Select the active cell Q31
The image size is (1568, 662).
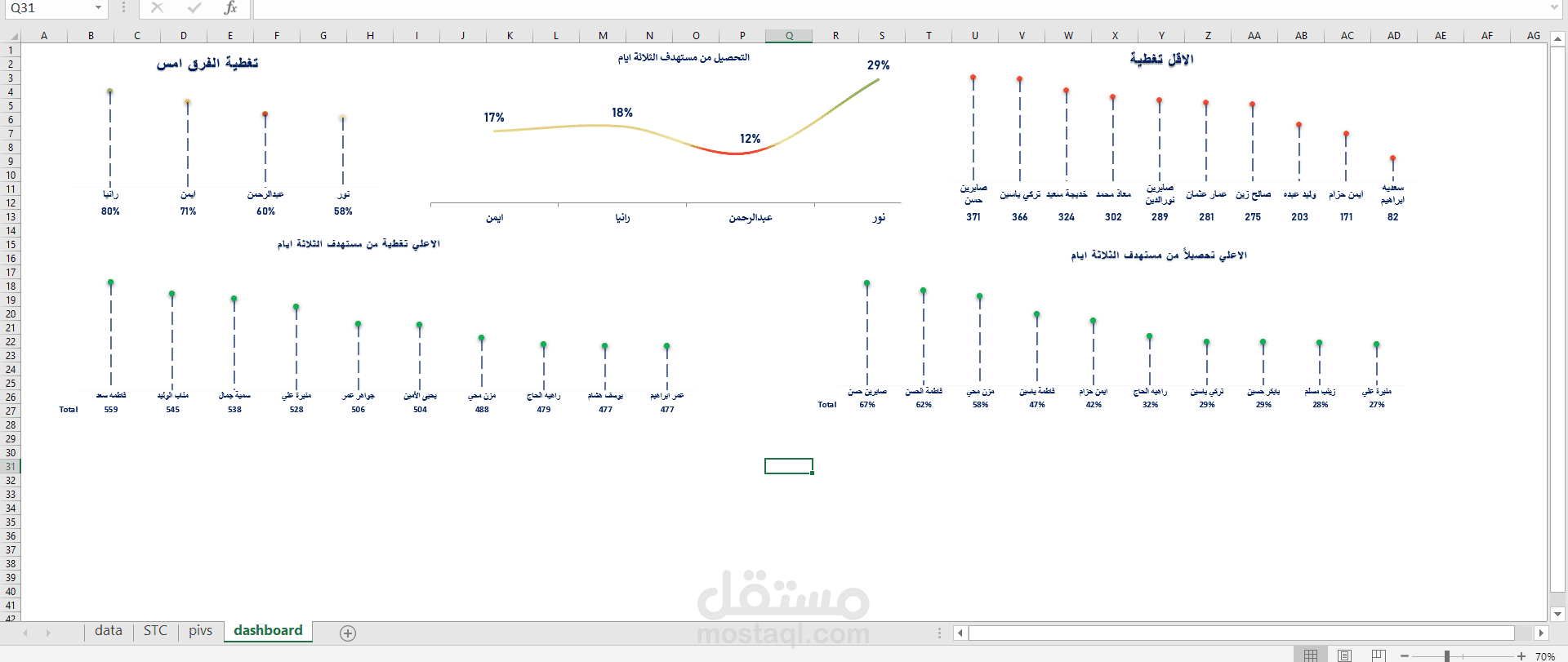point(789,466)
